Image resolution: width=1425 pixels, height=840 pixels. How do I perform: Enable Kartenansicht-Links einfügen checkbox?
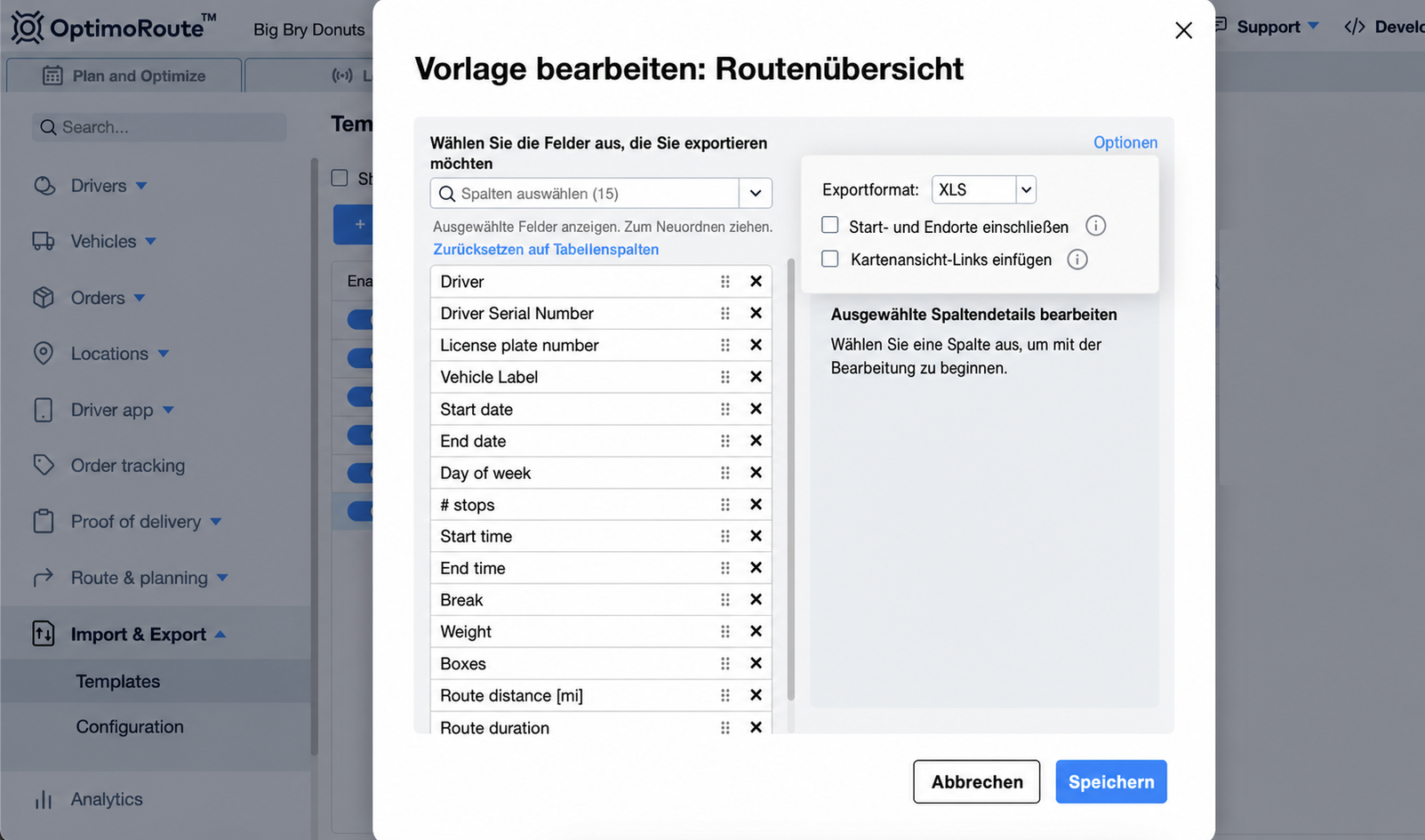(830, 260)
